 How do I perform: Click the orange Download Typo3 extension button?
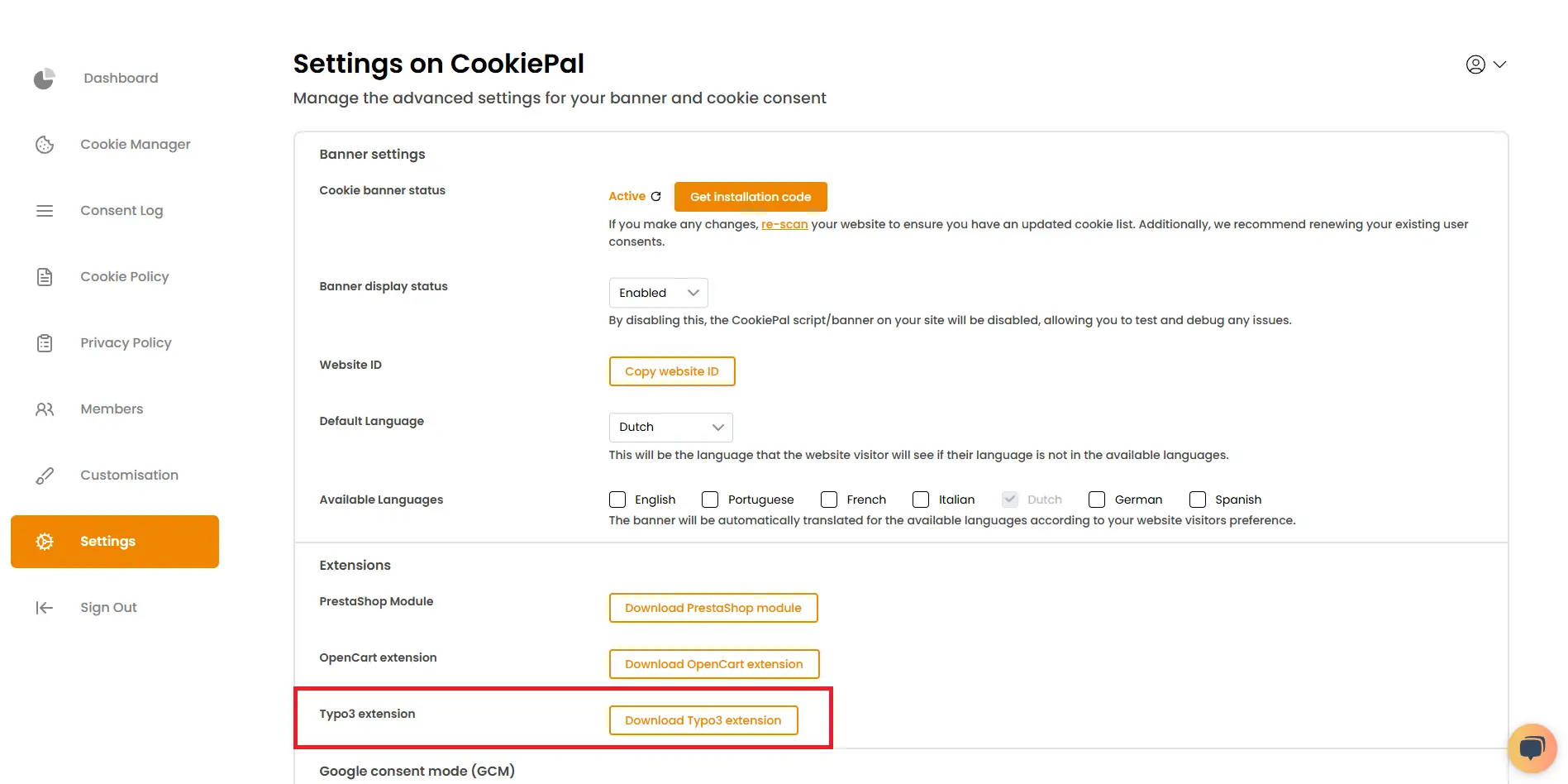[703, 719]
